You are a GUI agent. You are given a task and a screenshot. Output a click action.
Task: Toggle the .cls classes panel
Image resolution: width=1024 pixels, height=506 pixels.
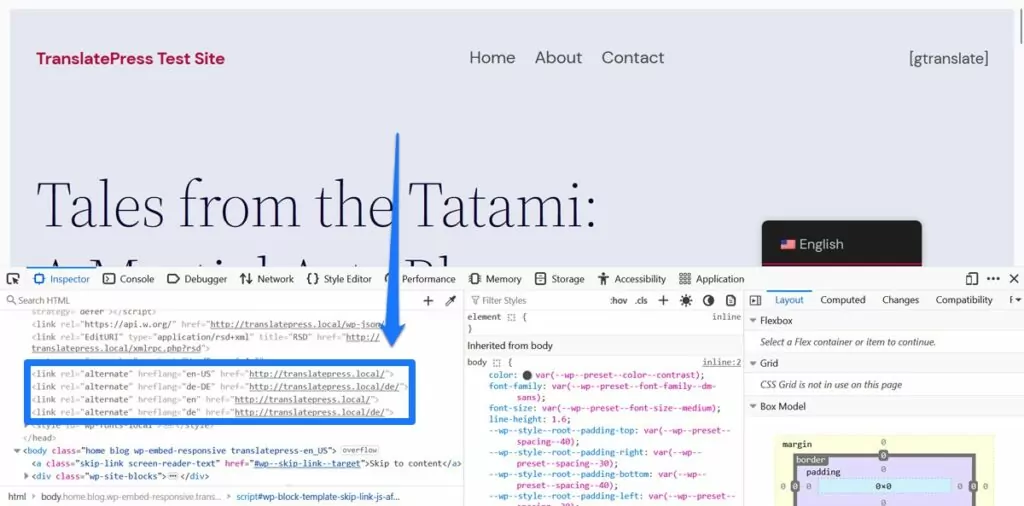641,300
